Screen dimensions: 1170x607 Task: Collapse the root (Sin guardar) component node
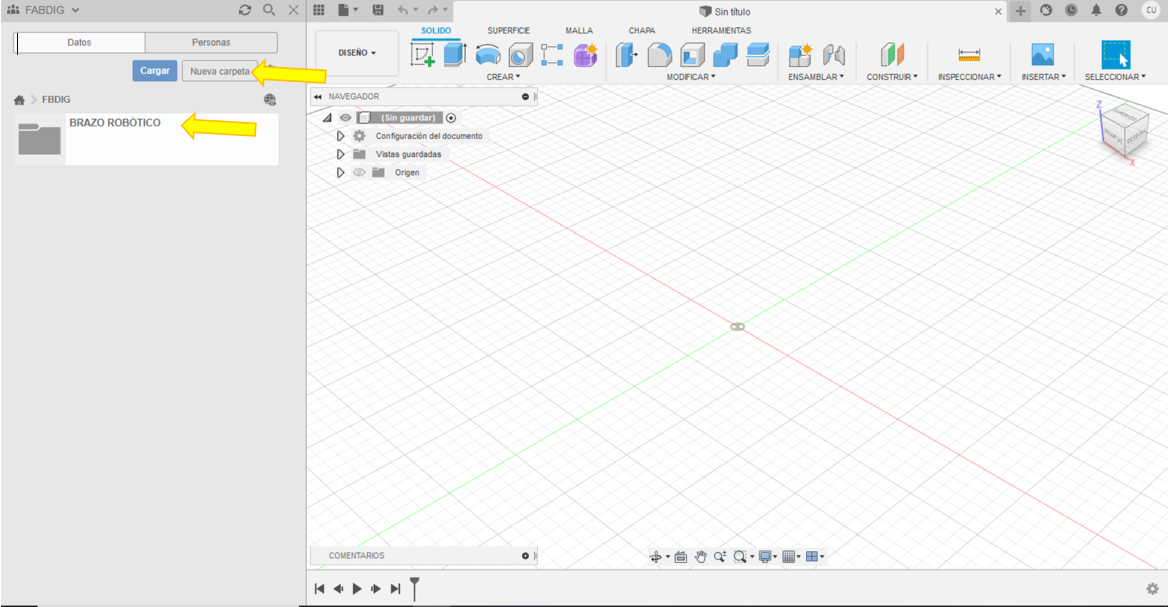[x=327, y=118]
